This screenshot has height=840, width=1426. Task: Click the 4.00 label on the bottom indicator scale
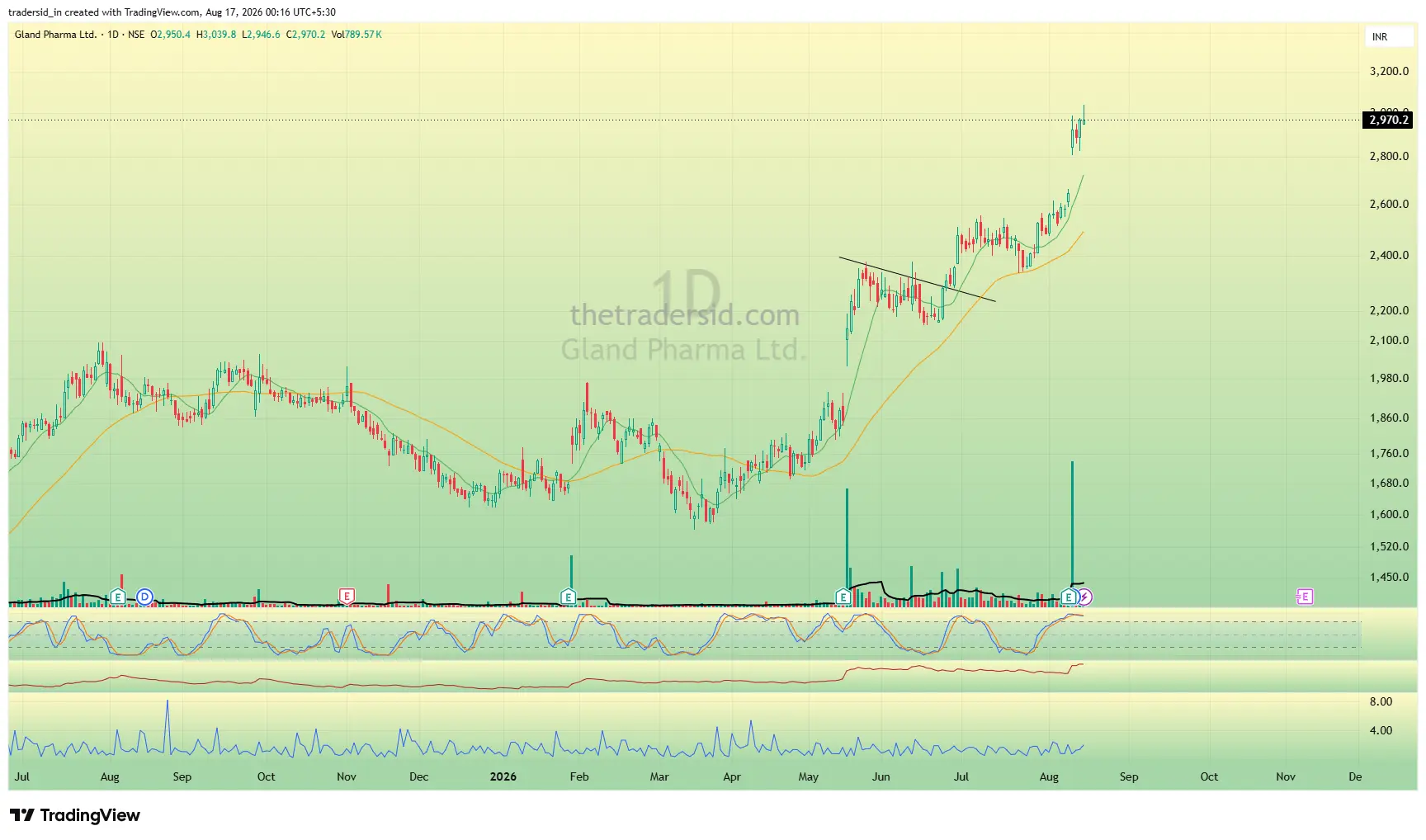(x=1381, y=730)
